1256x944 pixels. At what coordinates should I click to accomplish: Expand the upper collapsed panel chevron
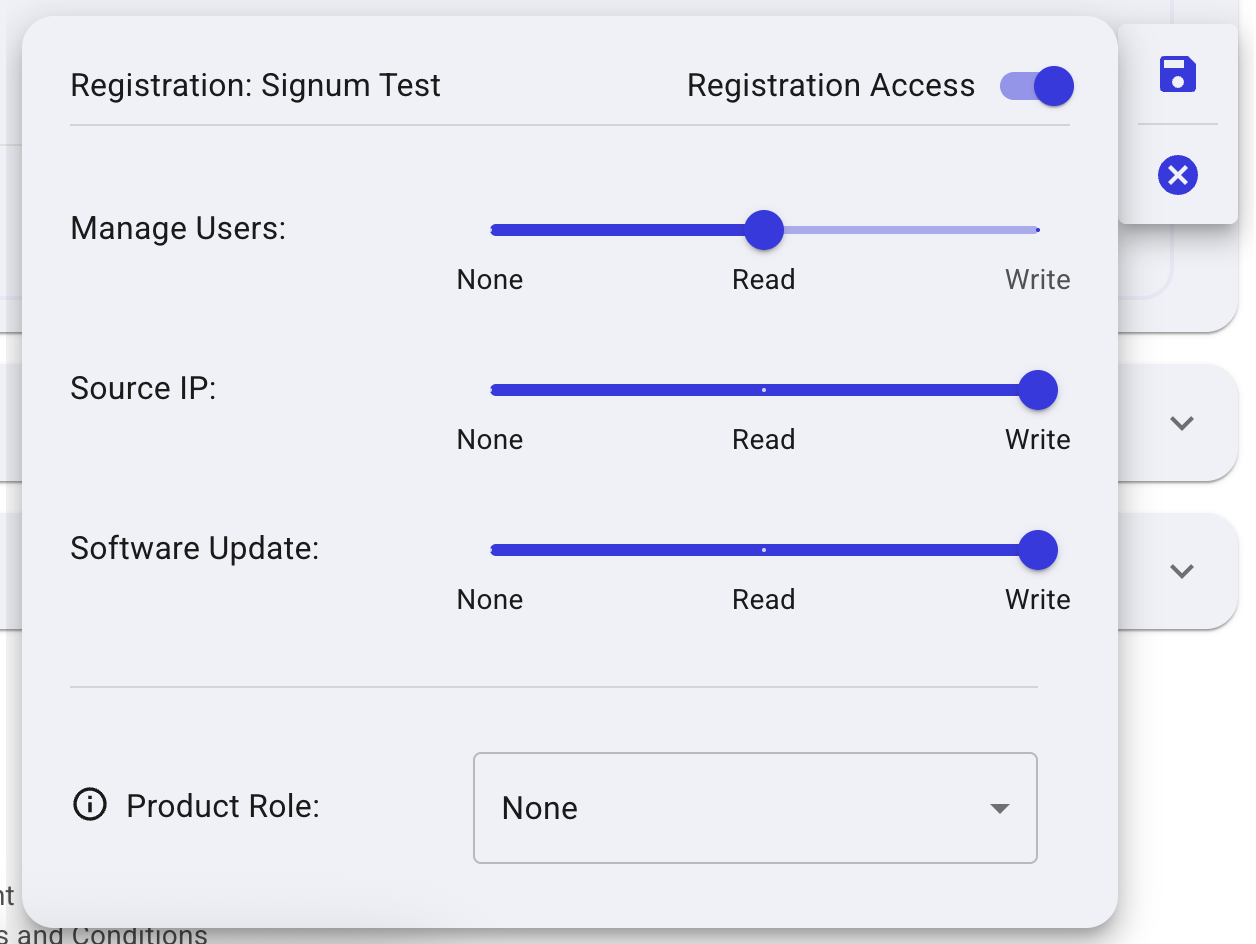click(x=1182, y=423)
